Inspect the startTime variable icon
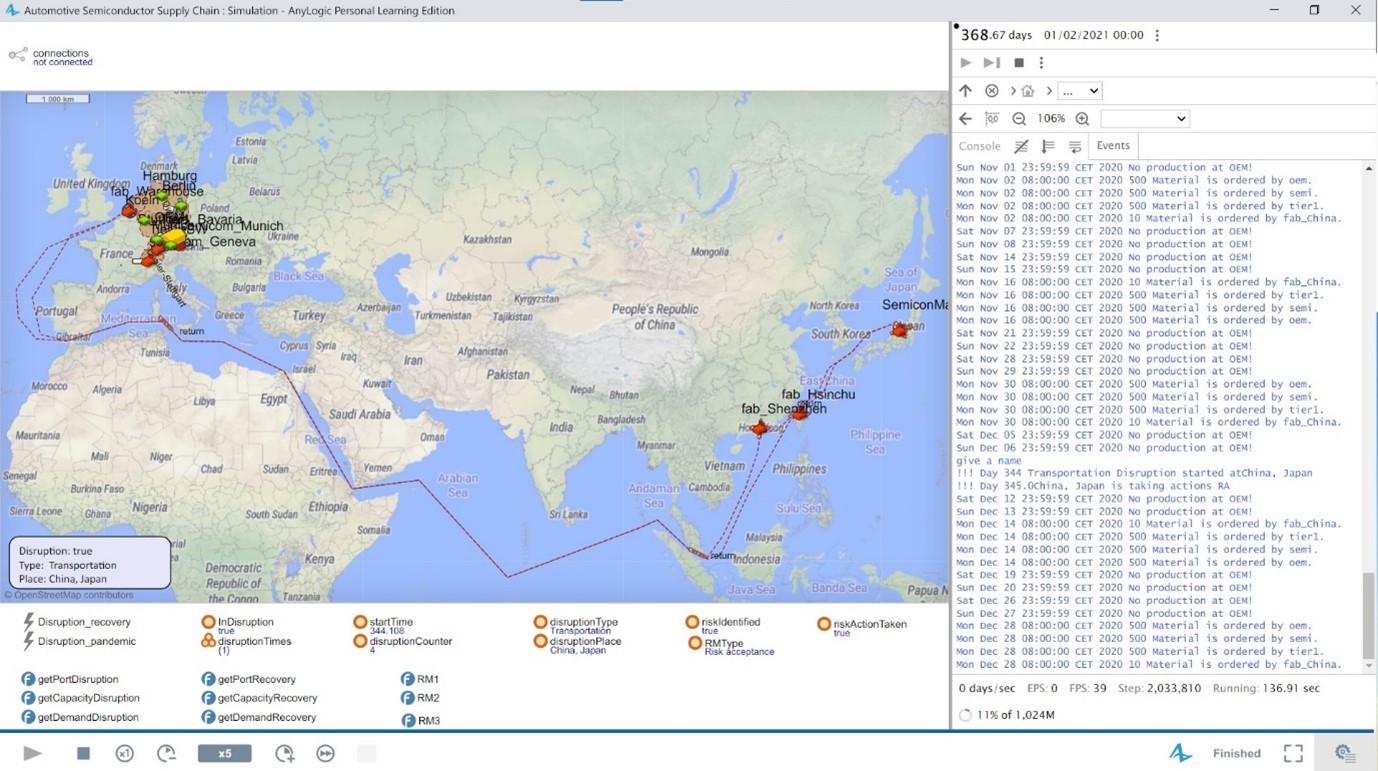The image size is (1378, 771). click(360, 622)
